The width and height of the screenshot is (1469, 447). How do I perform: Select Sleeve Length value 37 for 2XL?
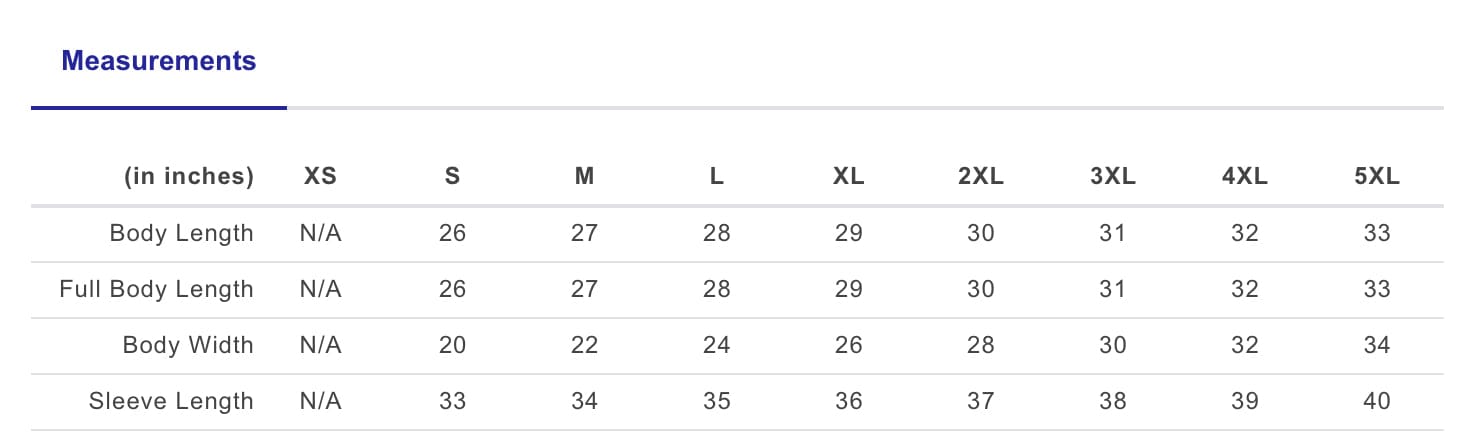point(980,401)
